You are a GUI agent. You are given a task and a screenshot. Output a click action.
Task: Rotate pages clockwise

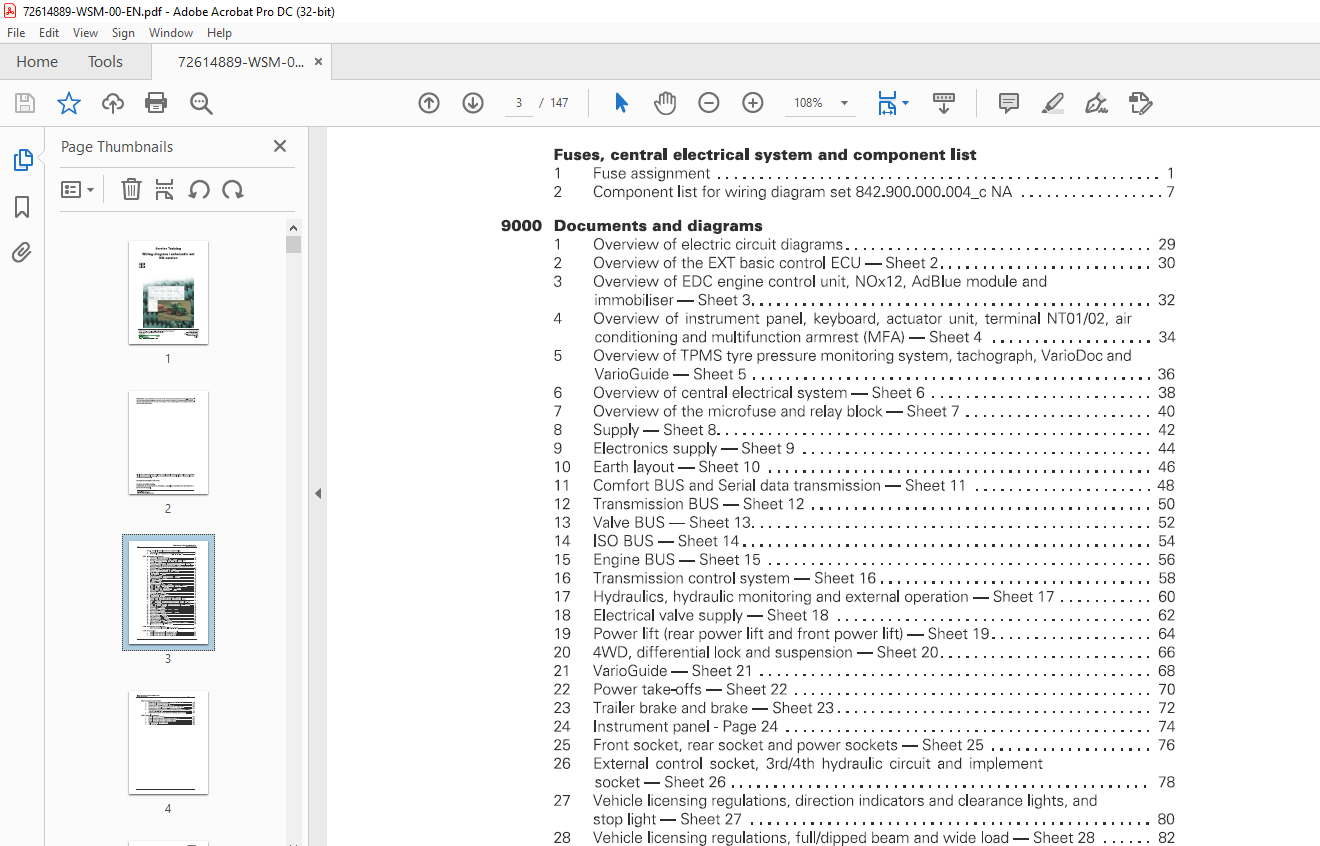click(x=233, y=189)
